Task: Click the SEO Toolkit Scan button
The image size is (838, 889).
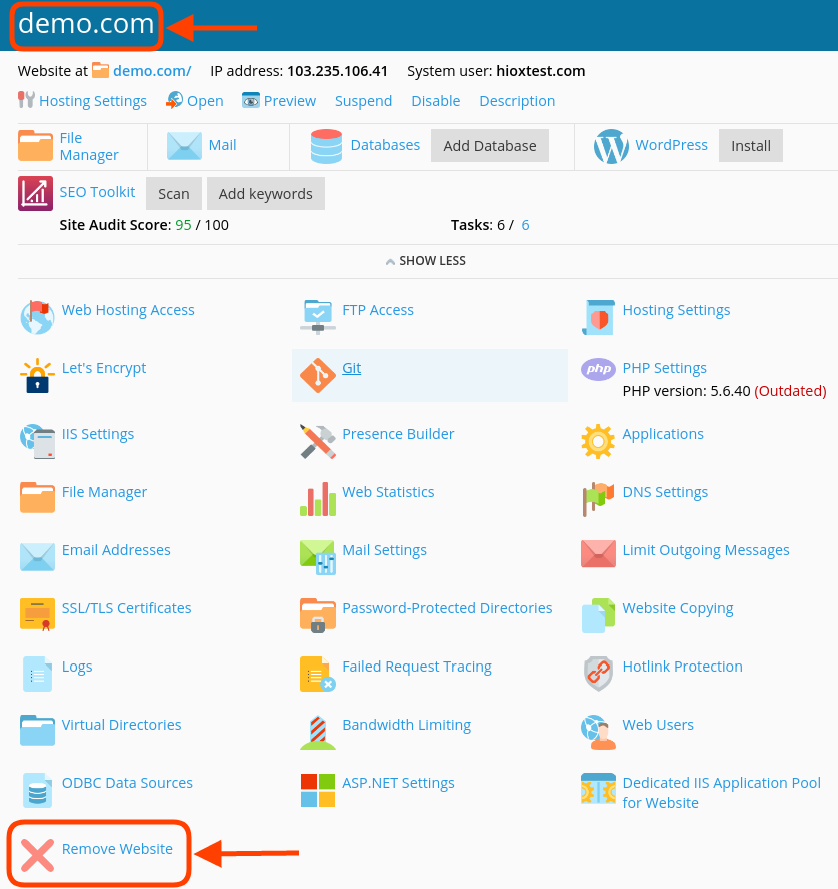Action: pyautogui.click(x=173, y=194)
